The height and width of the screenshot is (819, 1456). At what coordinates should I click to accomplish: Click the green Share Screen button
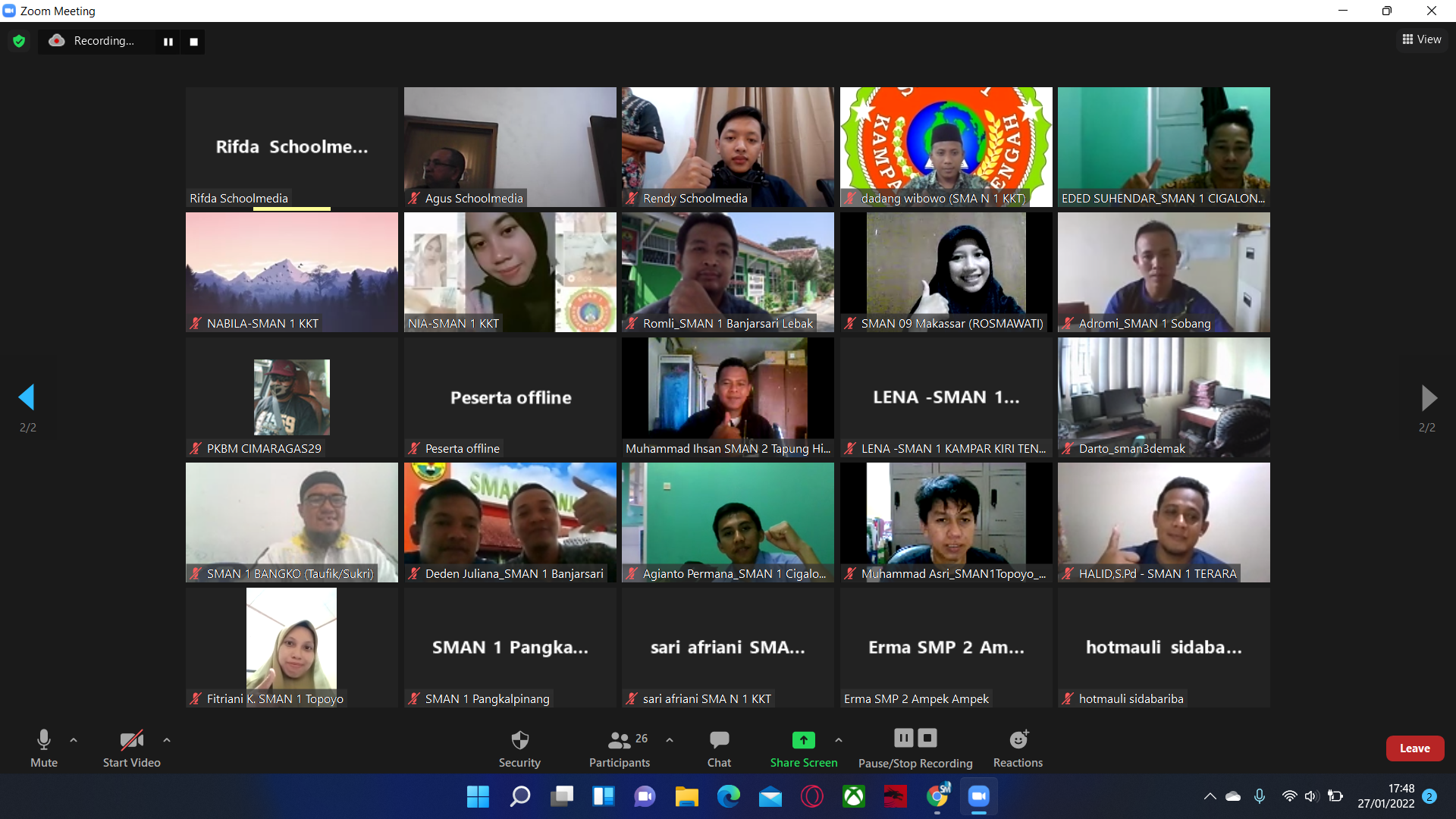coord(803,748)
